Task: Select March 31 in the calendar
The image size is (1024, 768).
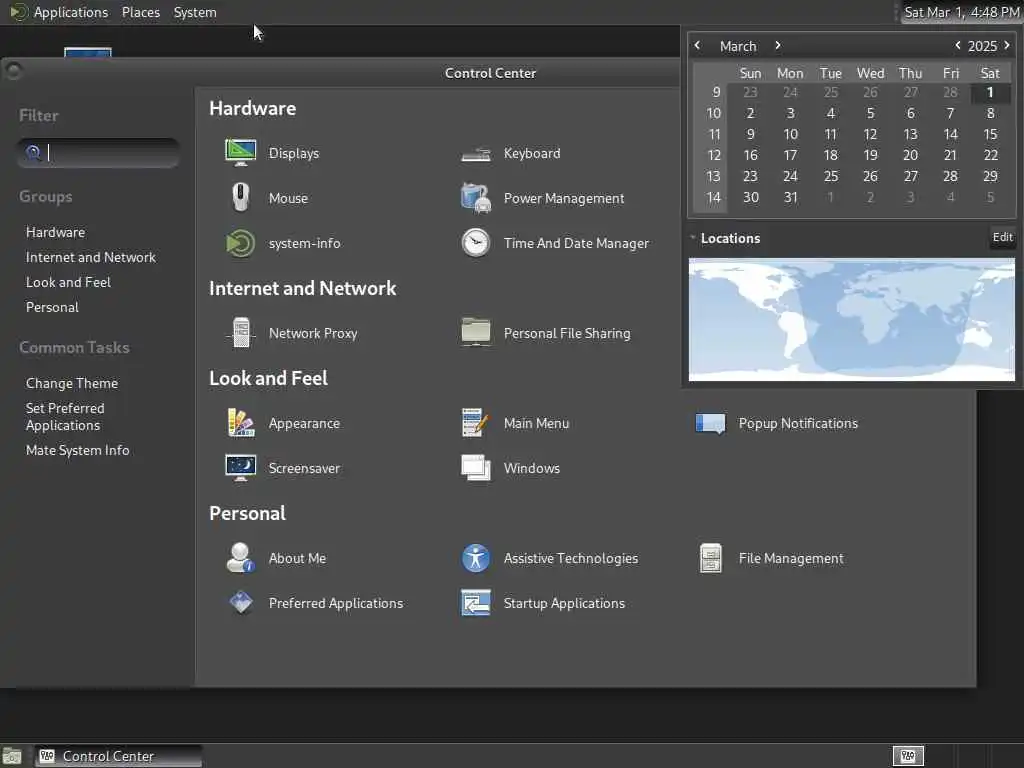Action: coord(790,197)
